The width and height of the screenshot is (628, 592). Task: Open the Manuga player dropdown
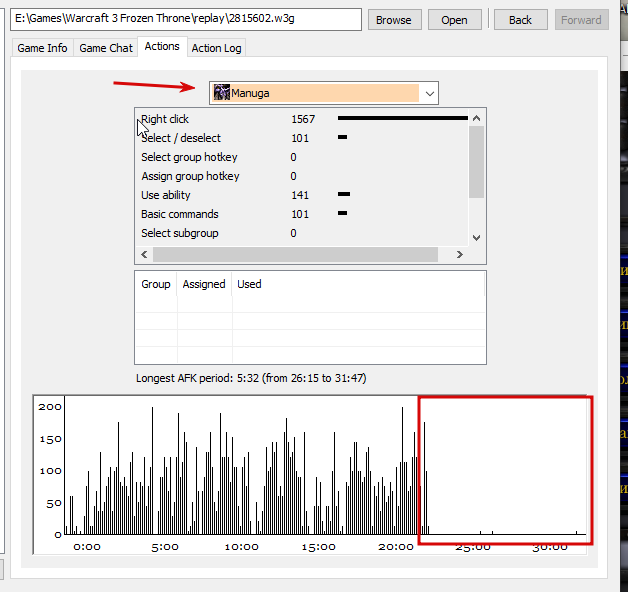tap(324, 93)
